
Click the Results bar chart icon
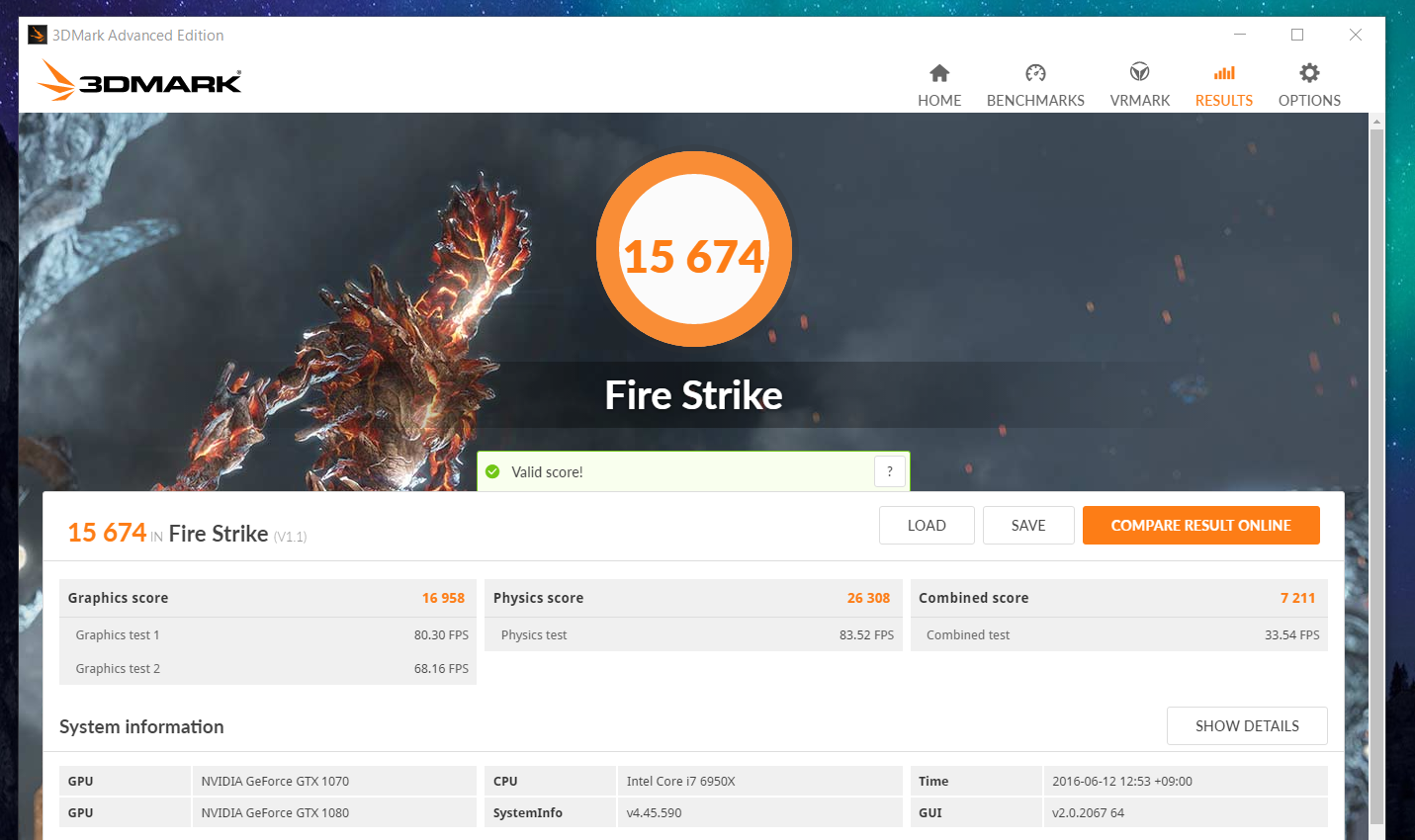tap(1224, 73)
